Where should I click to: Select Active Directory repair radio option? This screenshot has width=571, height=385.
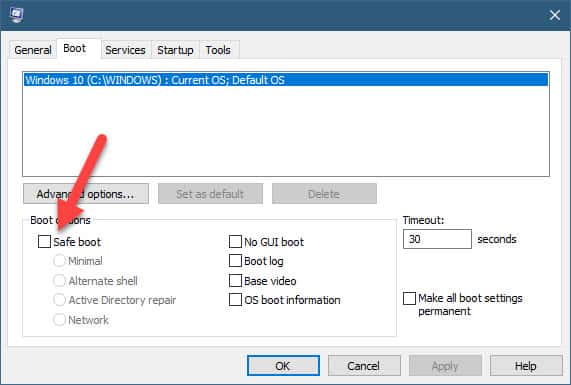coord(59,300)
